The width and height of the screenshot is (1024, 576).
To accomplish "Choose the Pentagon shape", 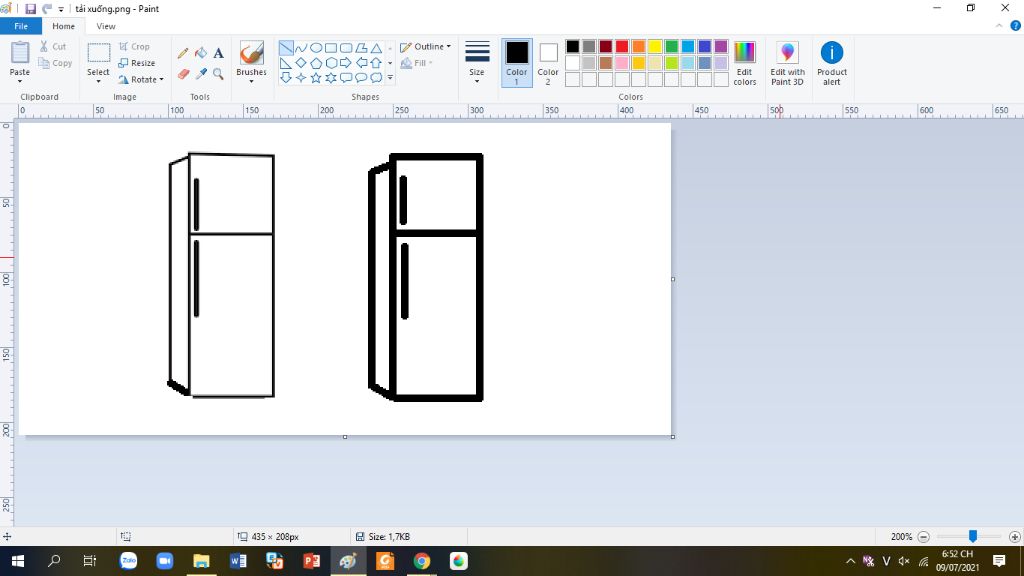I will pyautogui.click(x=316, y=63).
